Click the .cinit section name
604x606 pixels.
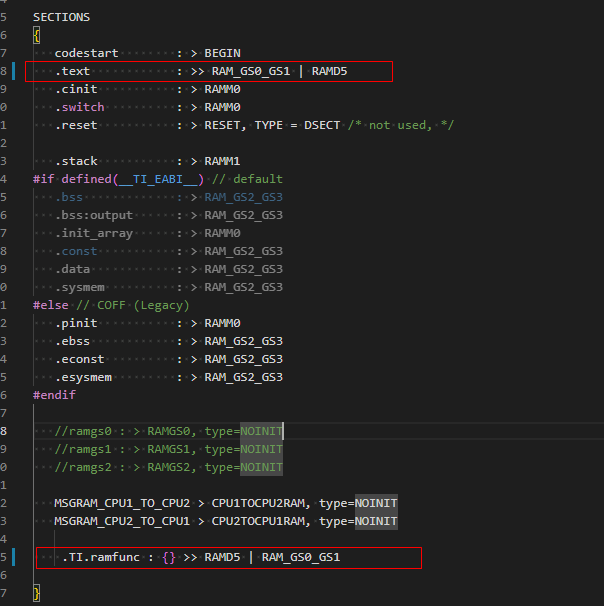point(76,89)
